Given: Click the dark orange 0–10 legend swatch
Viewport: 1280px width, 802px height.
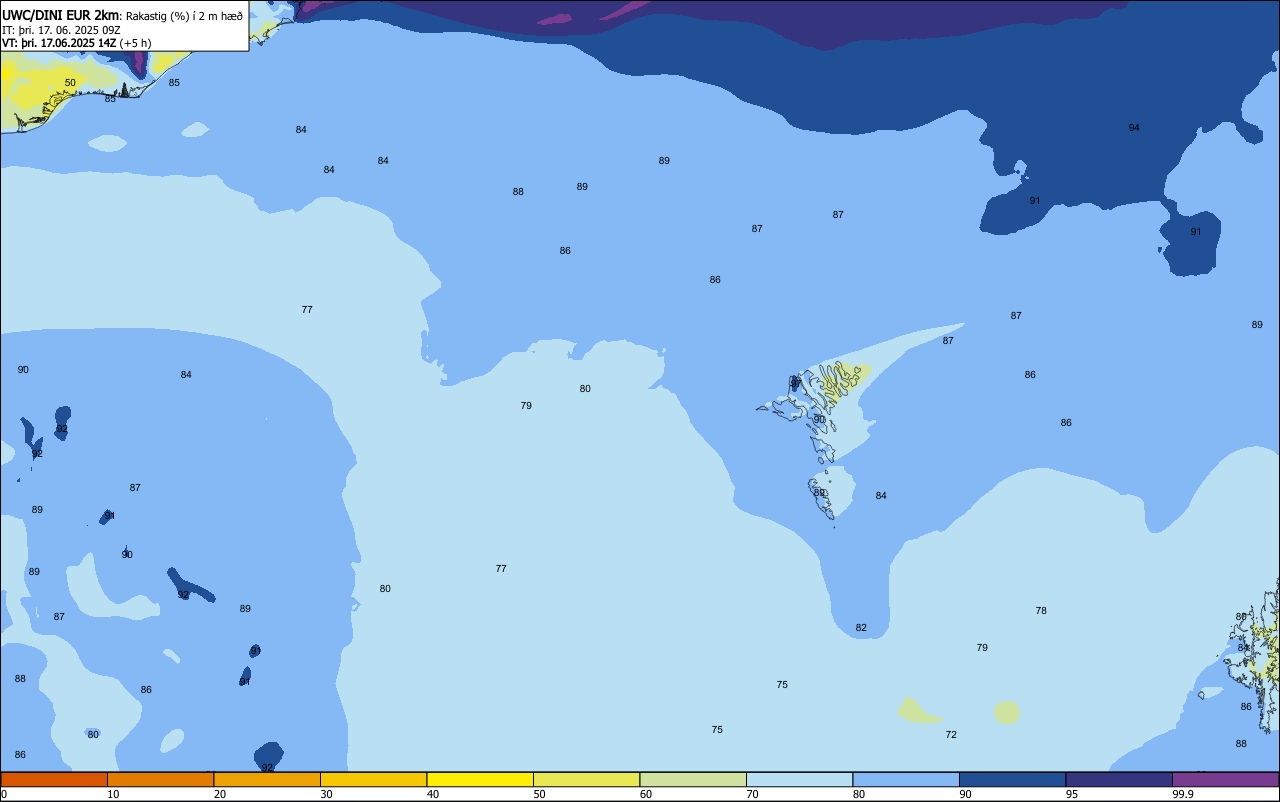Looking at the screenshot, I should 54,779.
